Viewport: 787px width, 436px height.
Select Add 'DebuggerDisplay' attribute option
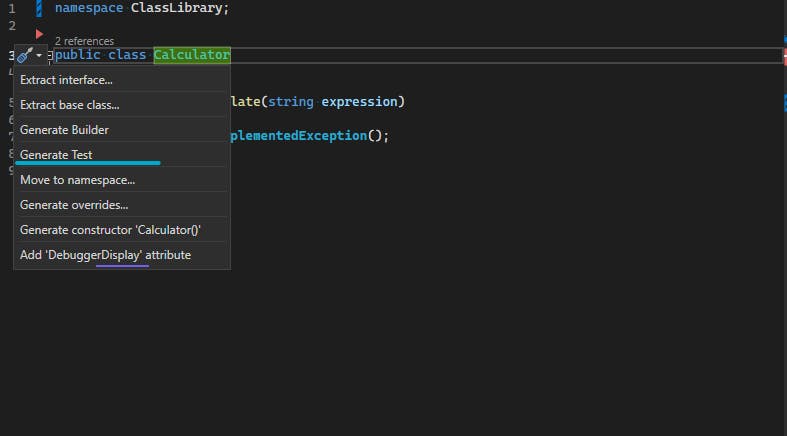click(x=105, y=255)
